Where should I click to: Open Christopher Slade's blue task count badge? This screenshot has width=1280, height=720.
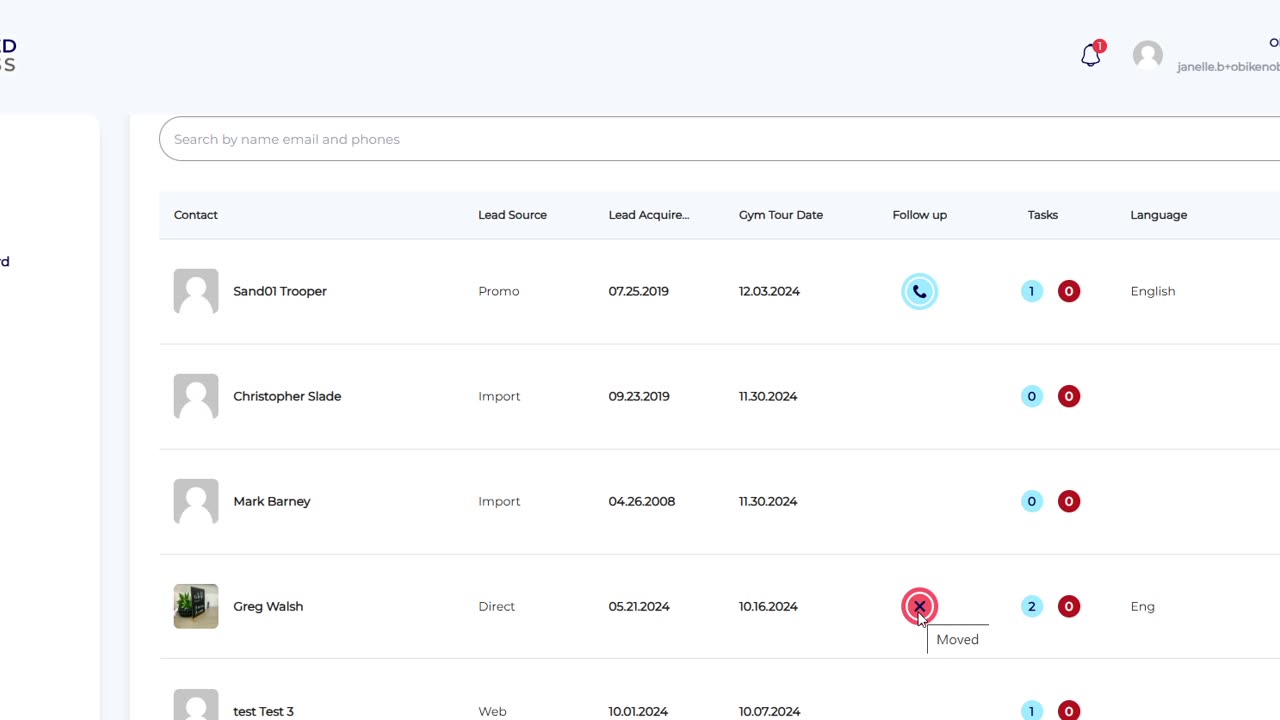click(x=1032, y=397)
